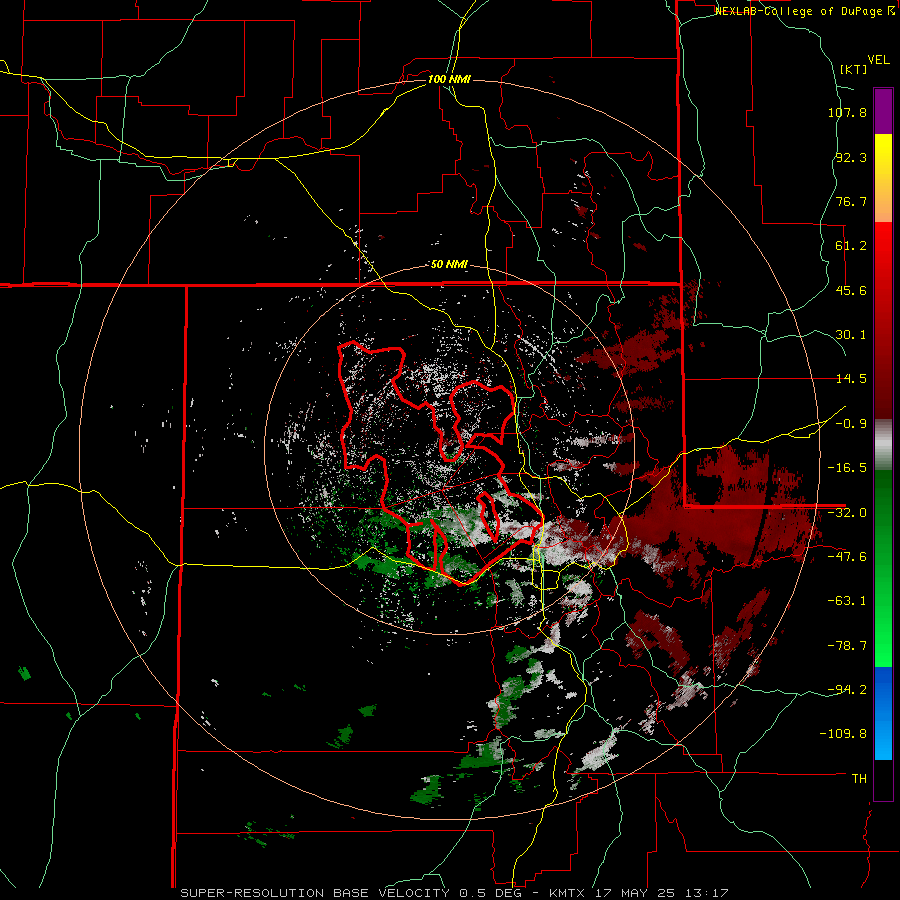Click the 50 NMI range ring label
The image size is (900, 900).
pyautogui.click(x=449, y=265)
